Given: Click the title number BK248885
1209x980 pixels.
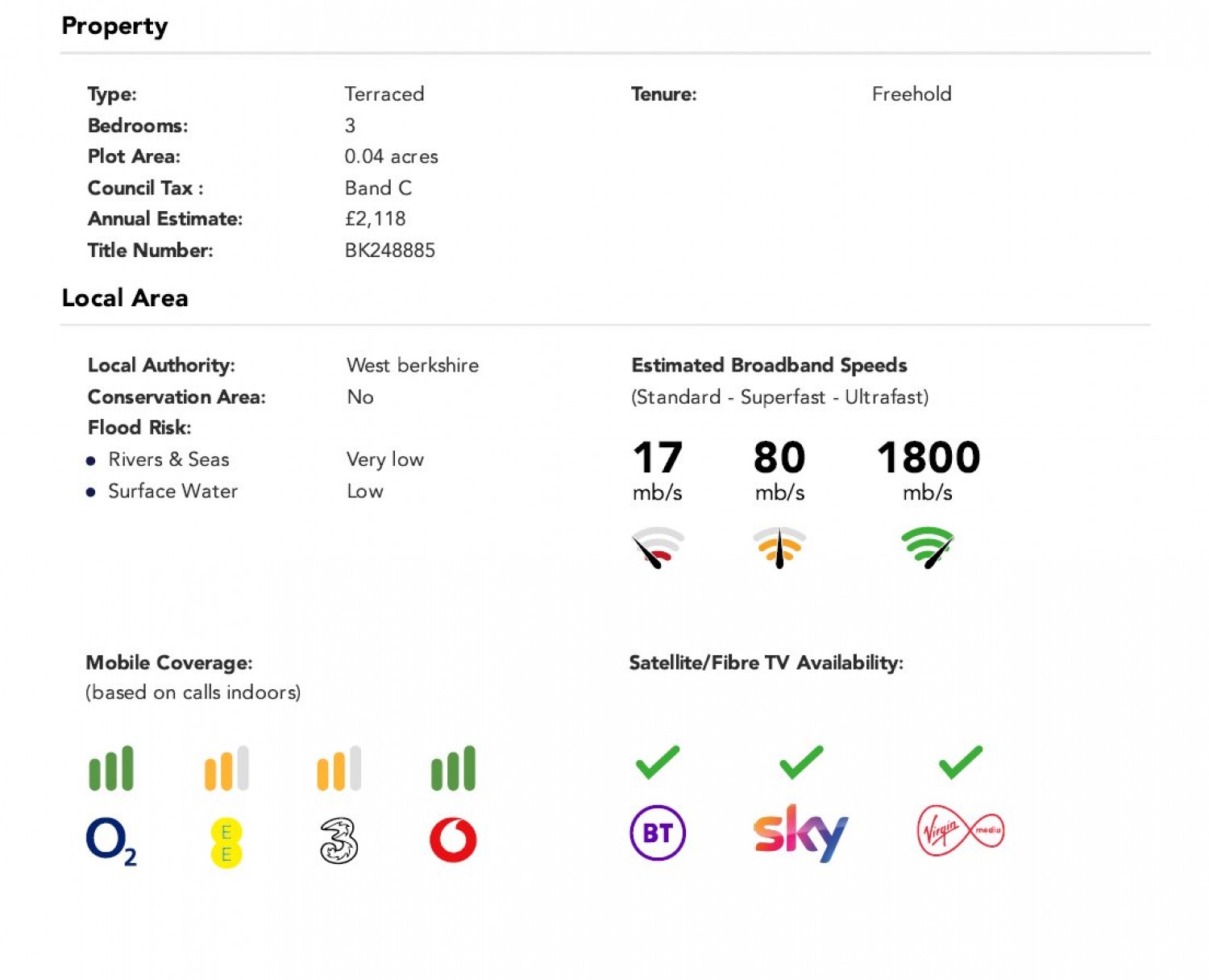Looking at the screenshot, I should (x=390, y=251).
